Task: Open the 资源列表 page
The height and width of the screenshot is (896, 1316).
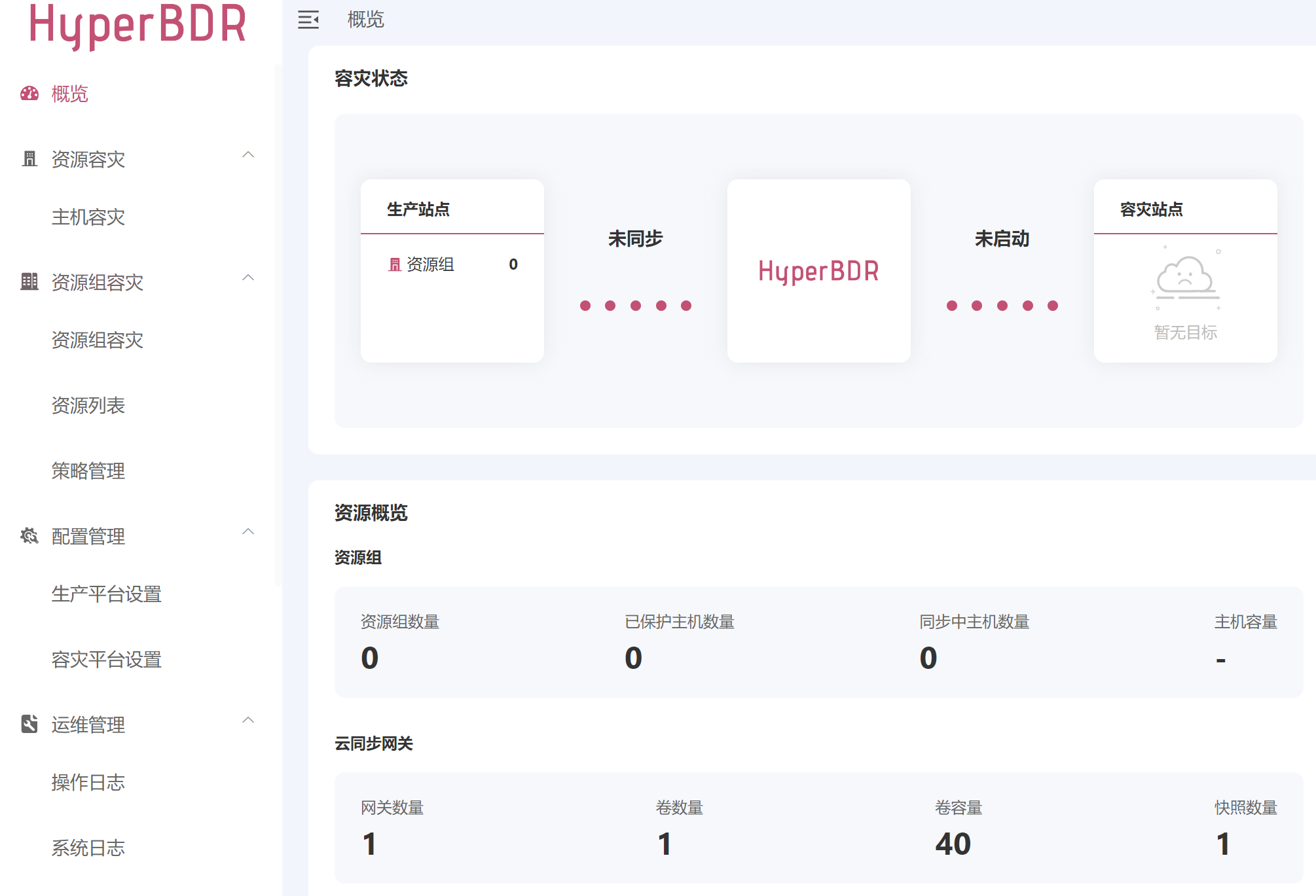Action: click(88, 405)
